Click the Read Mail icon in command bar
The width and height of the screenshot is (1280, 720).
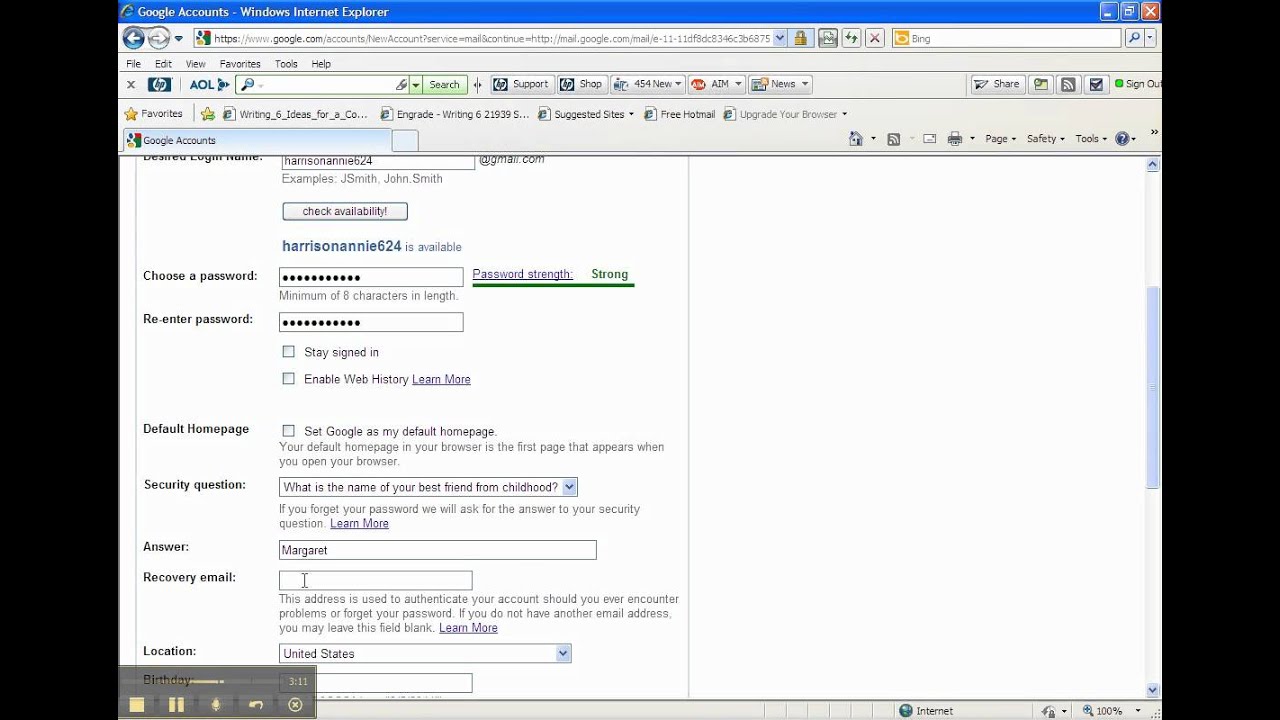pyautogui.click(x=930, y=139)
